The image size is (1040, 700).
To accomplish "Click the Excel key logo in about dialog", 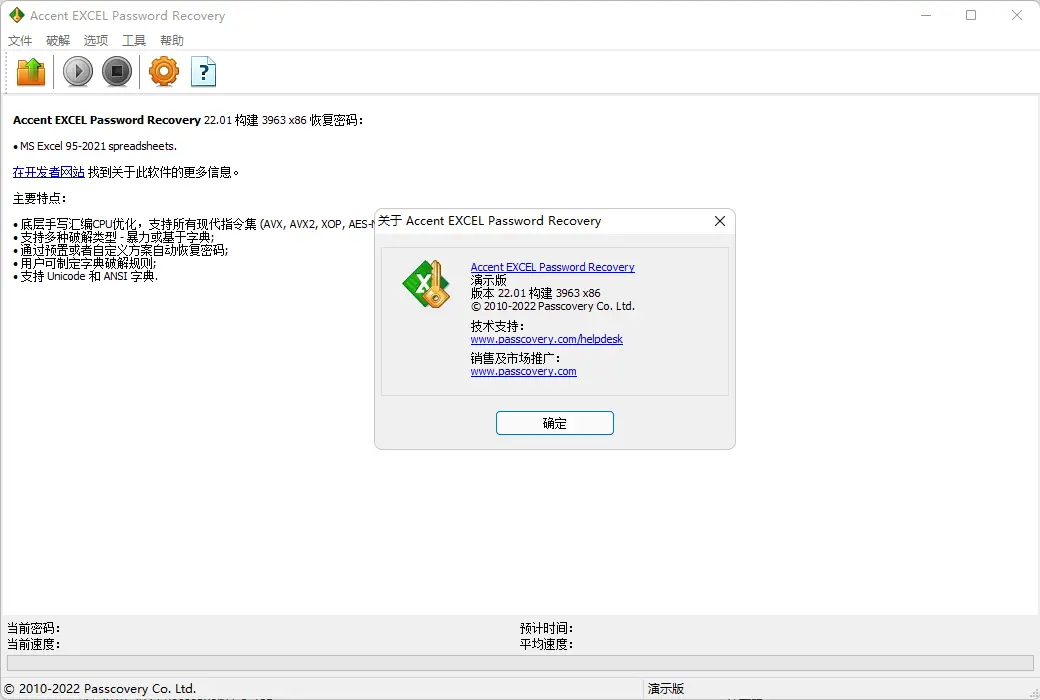I will click(x=426, y=284).
